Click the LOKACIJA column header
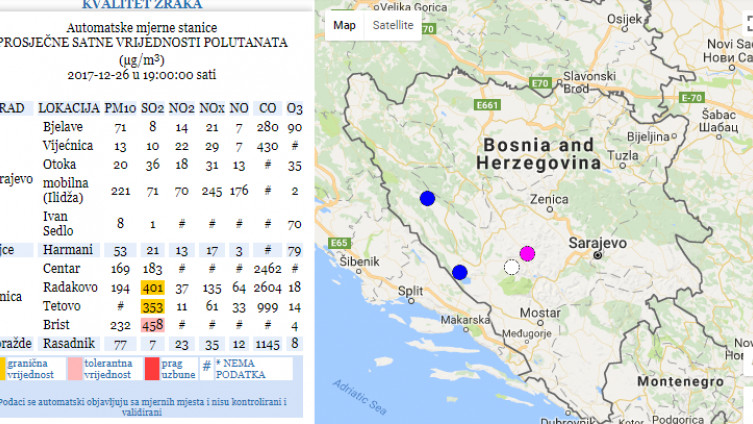753x424 pixels. pyautogui.click(x=69, y=107)
